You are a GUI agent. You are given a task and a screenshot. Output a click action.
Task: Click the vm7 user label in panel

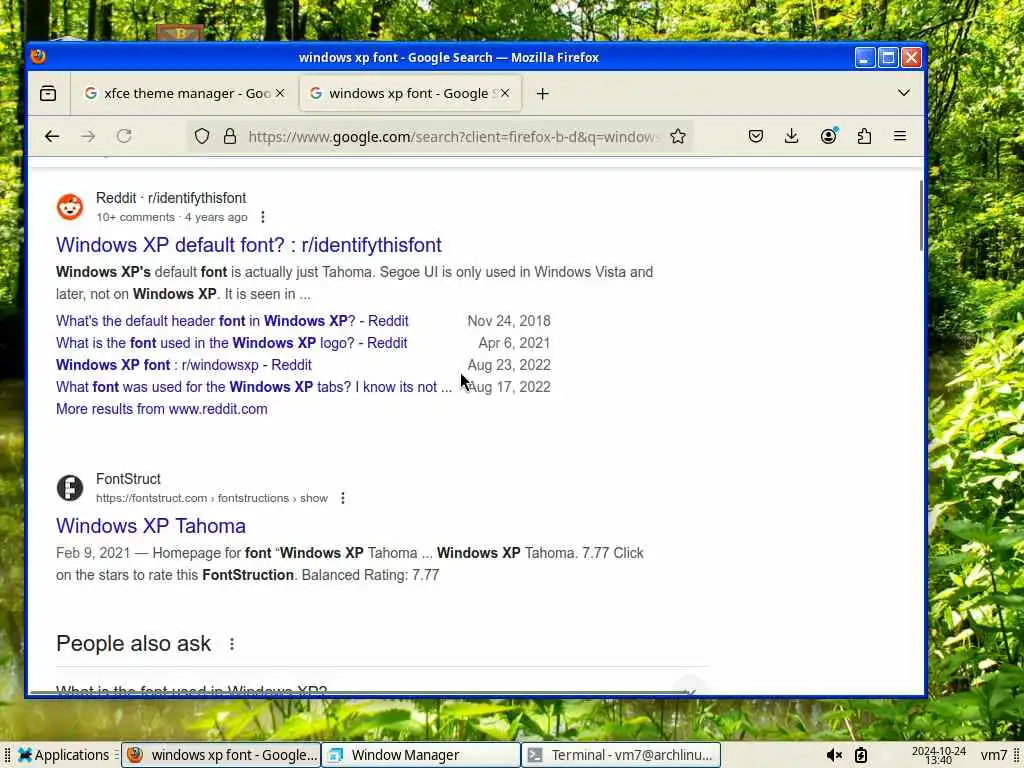pyautogui.click(x=993, y=755)
